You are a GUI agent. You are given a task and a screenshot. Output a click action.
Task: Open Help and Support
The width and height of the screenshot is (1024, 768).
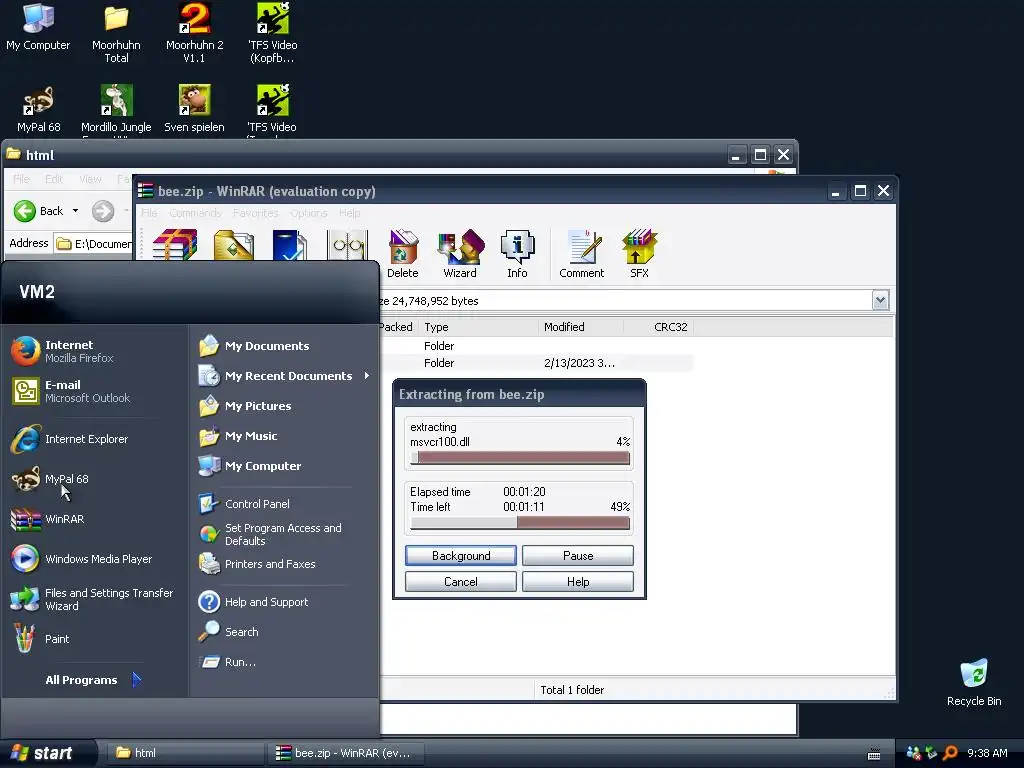click(253, 601)
